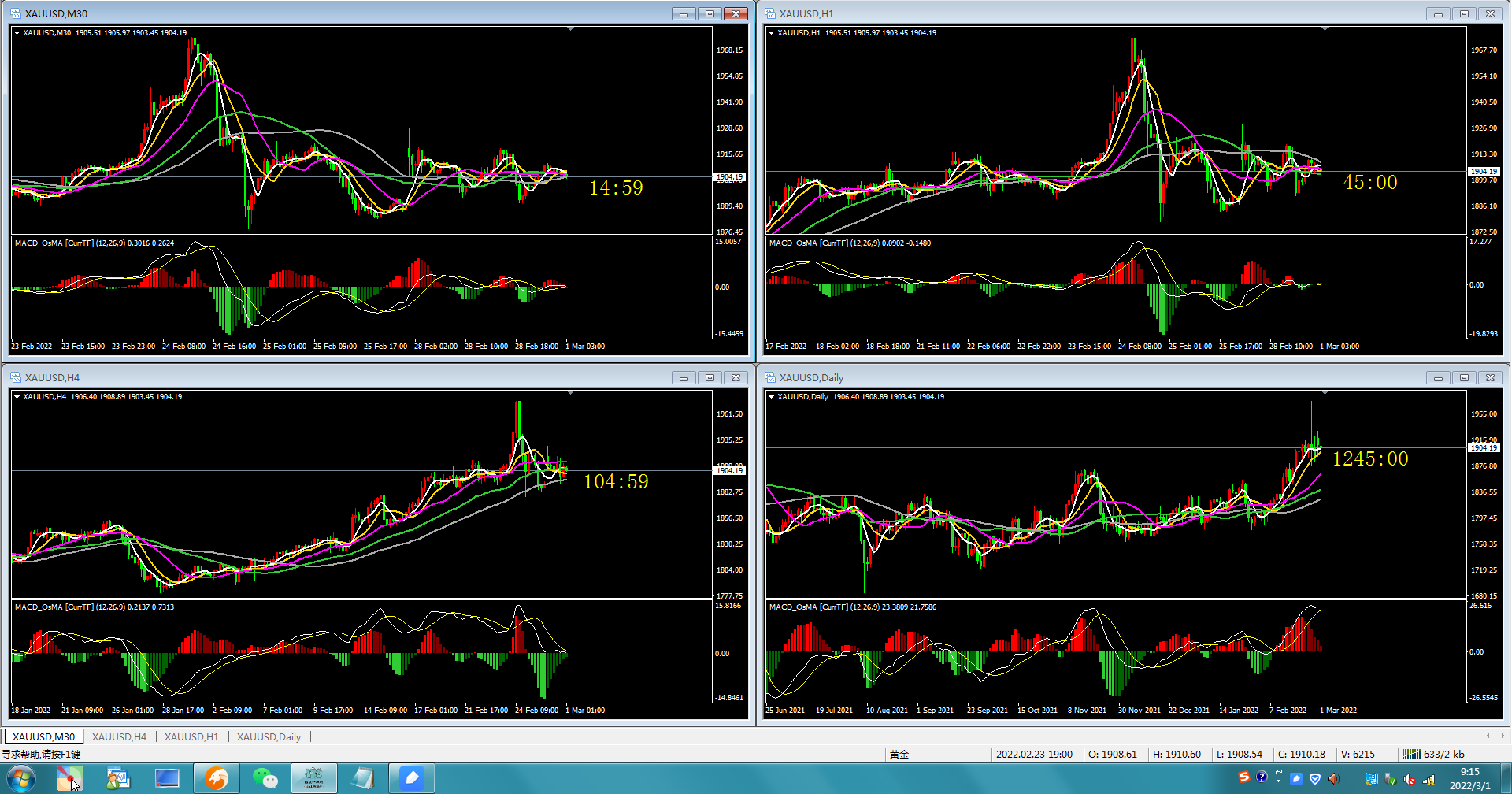Open the XAUUSD,Daily chart header dropdown arrow
Viewport: 1512px width, 794px height.
tap(771, 397)
